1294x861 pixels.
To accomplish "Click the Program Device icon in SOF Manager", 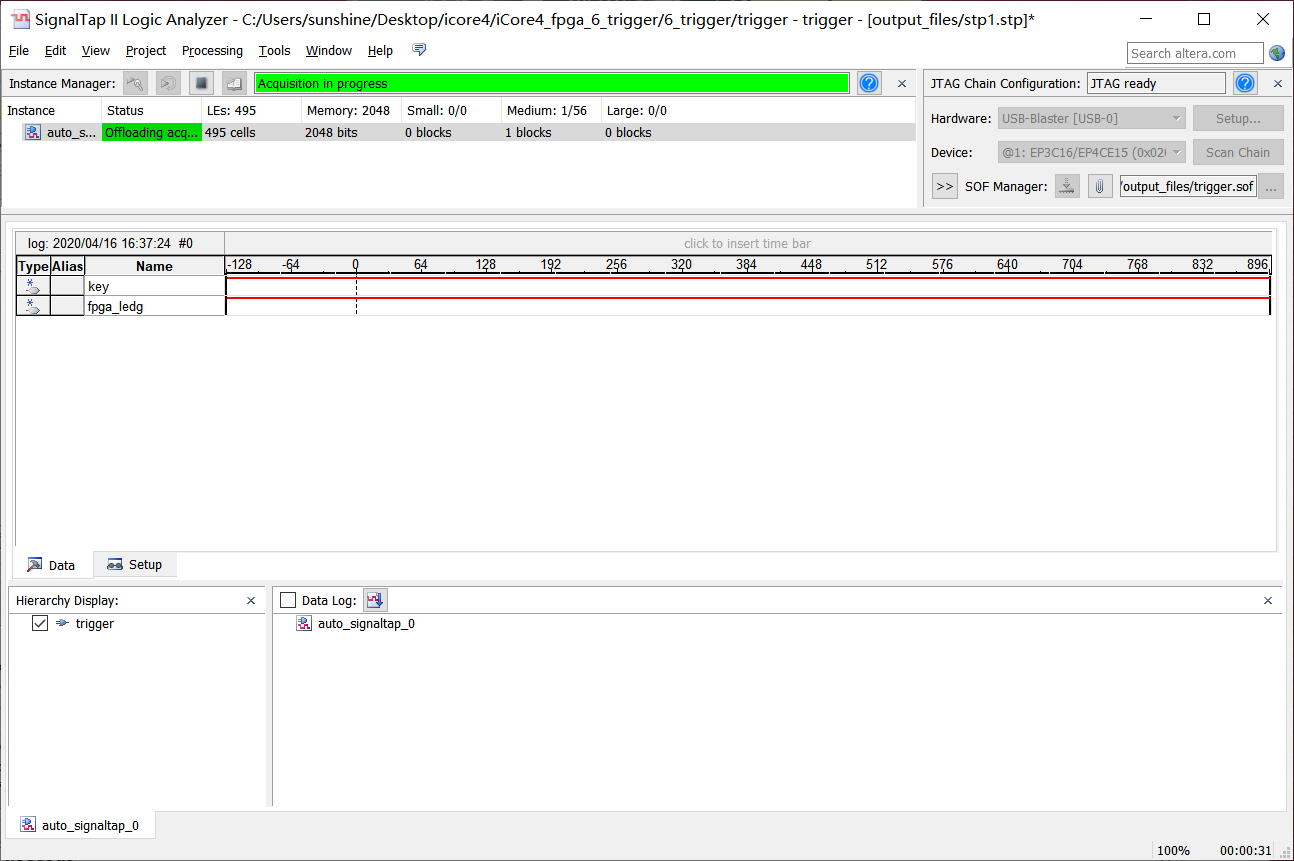I will (x=1068, y=186).
